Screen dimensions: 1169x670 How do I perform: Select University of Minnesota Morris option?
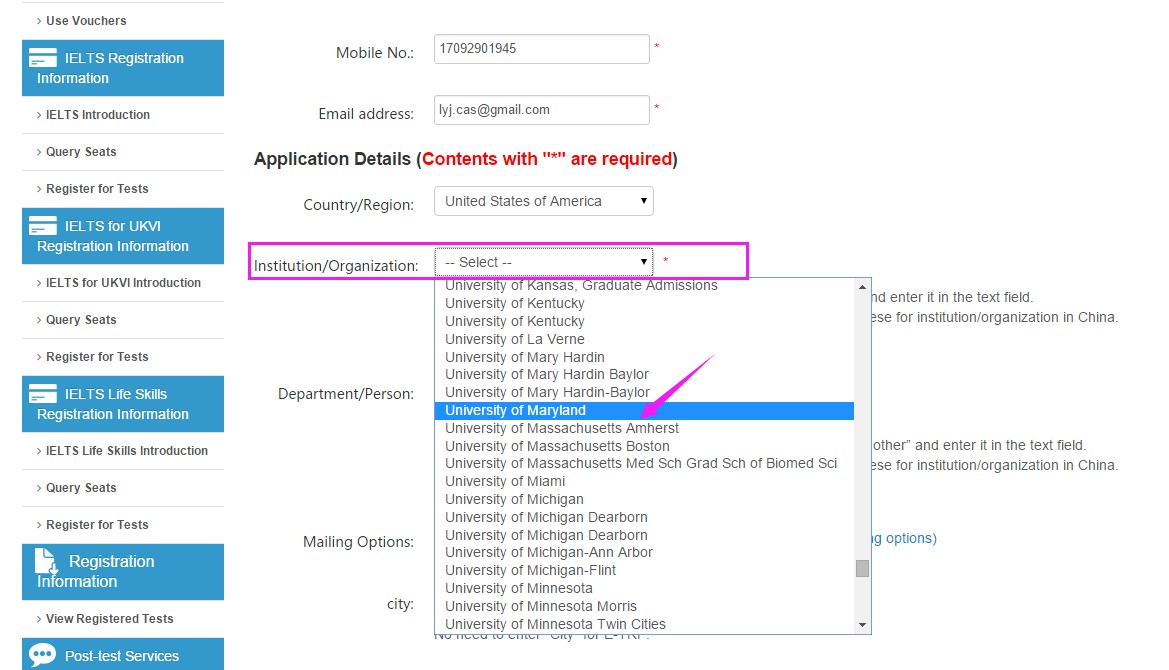pos(644,606)
